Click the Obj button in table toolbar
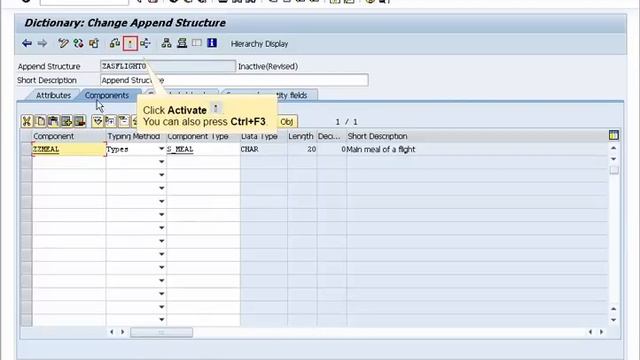The image size is (640, 360). point(287,122)
